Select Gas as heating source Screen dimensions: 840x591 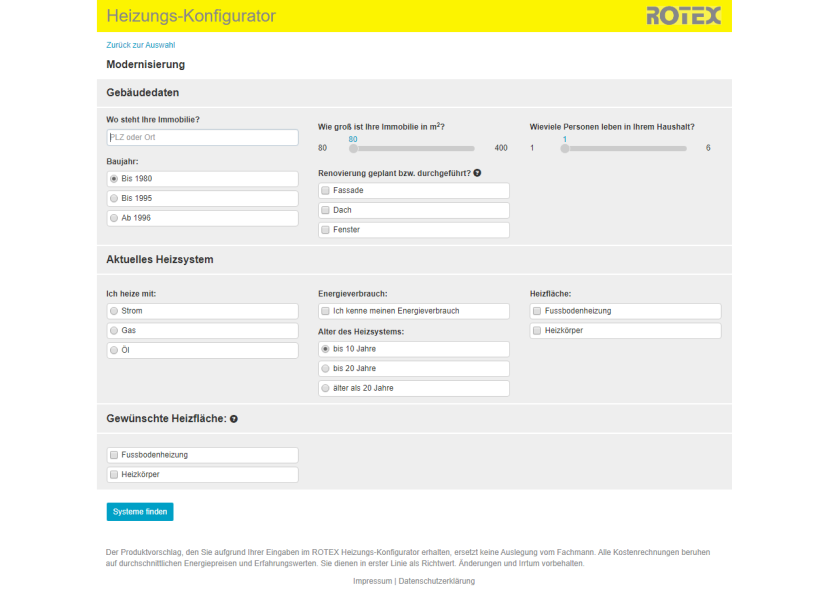click(114, 331)
